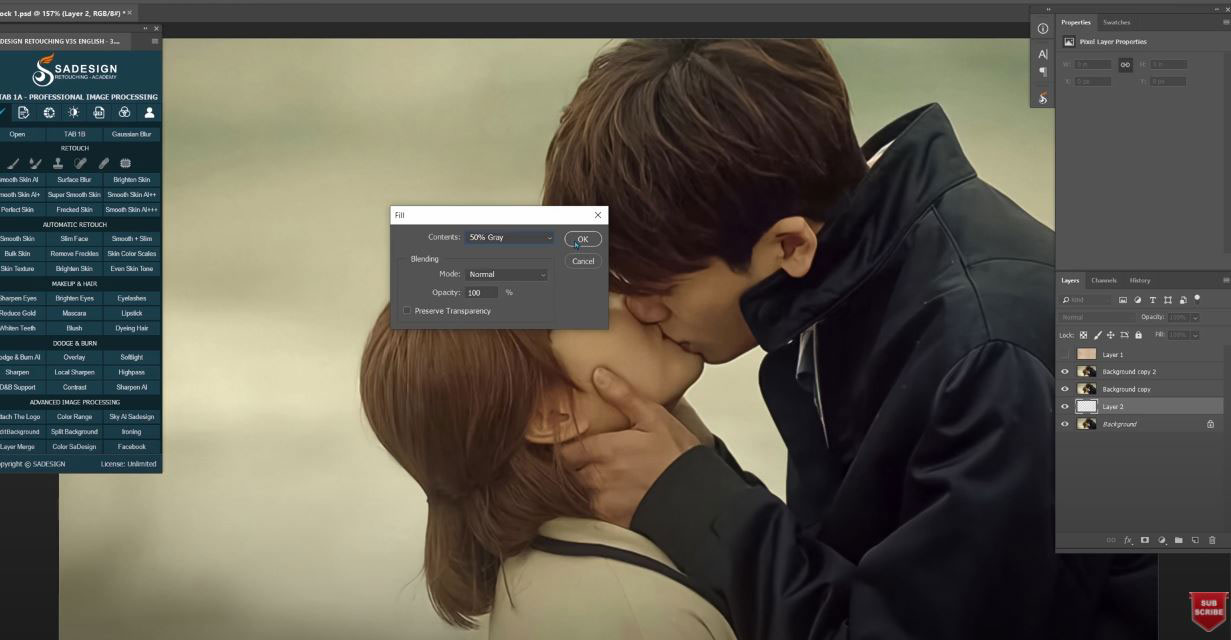1231x640 pixels.
Task: Hide the Background copy 2 layer
Action: (x=1064, y=371)
